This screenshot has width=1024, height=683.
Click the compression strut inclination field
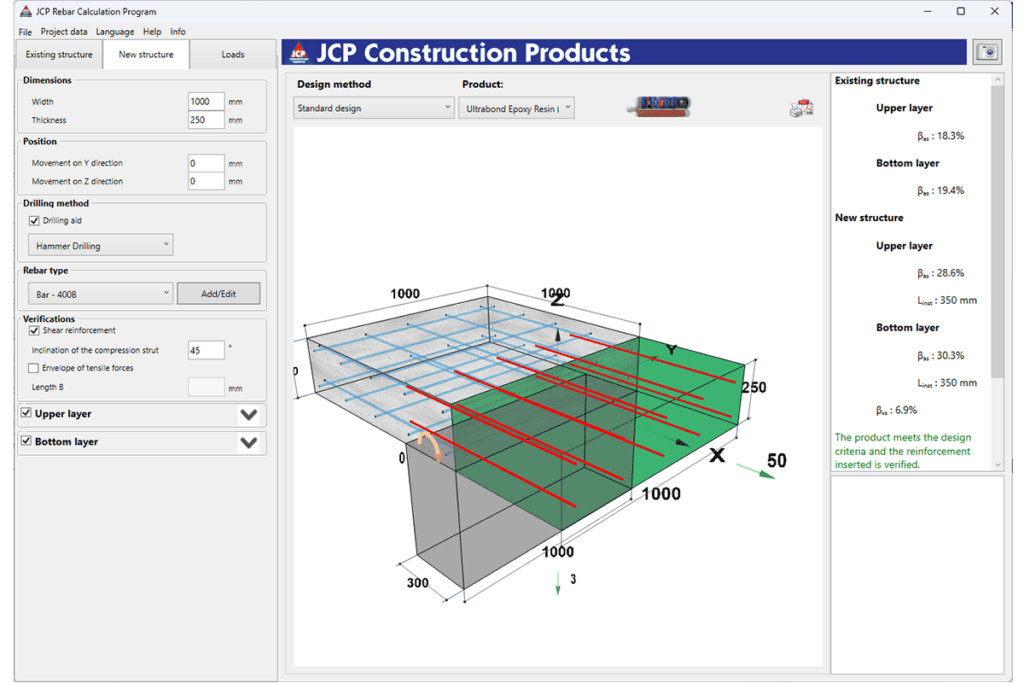click(x=206, y=350)
